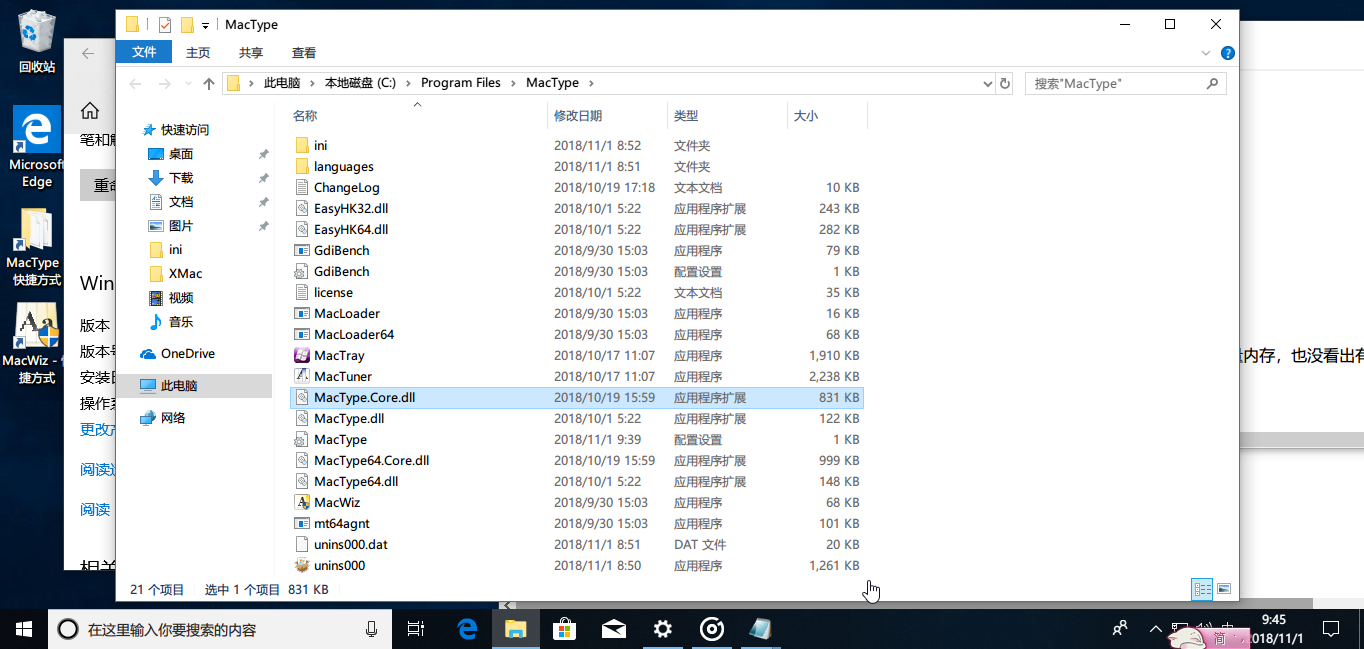Viewport: 1364px width, 649px height.
Task: Open the ini folder icon in file list
Action: 302,146
